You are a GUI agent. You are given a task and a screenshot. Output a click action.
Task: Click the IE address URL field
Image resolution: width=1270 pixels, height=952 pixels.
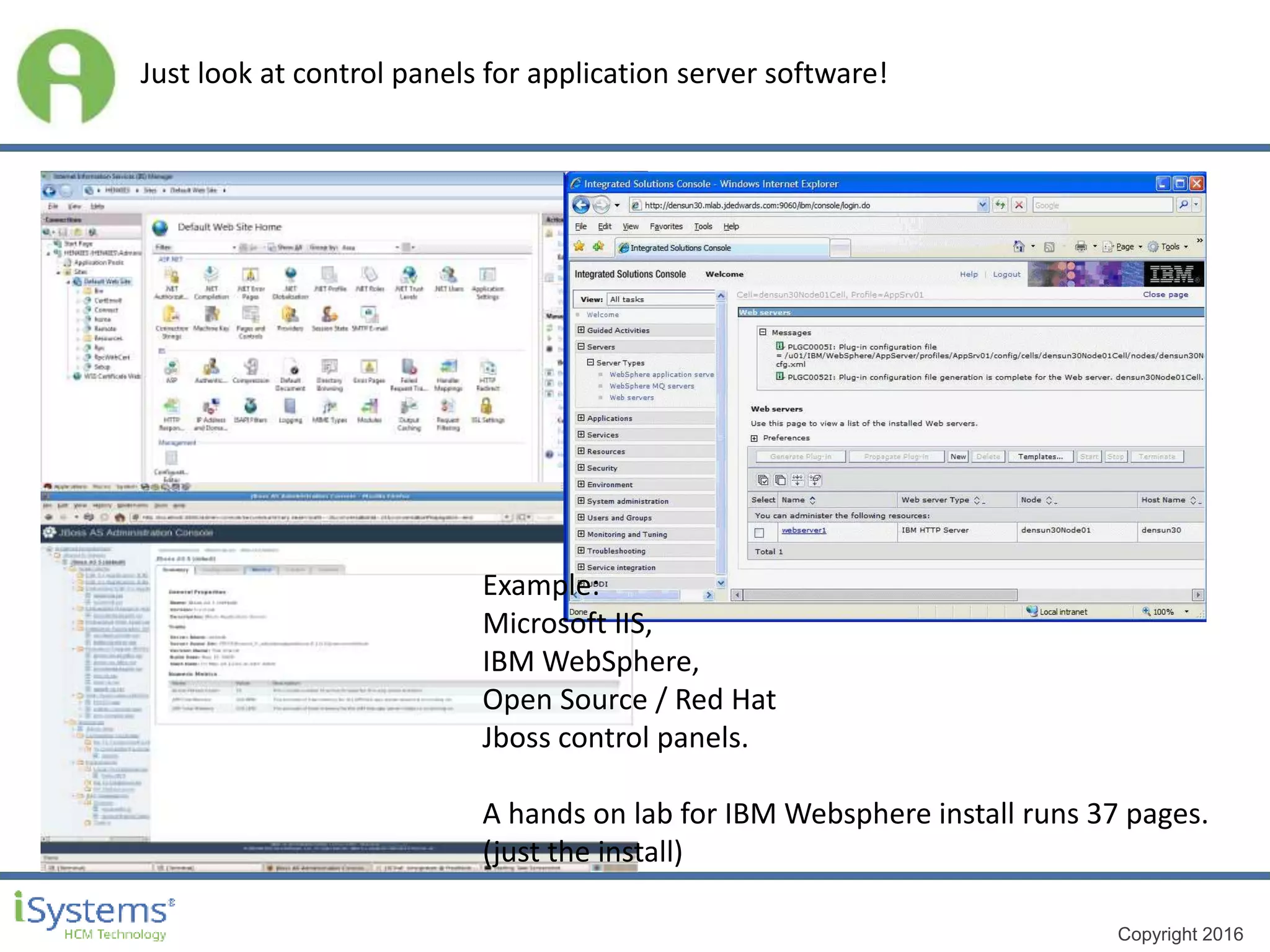click(809, 205)
